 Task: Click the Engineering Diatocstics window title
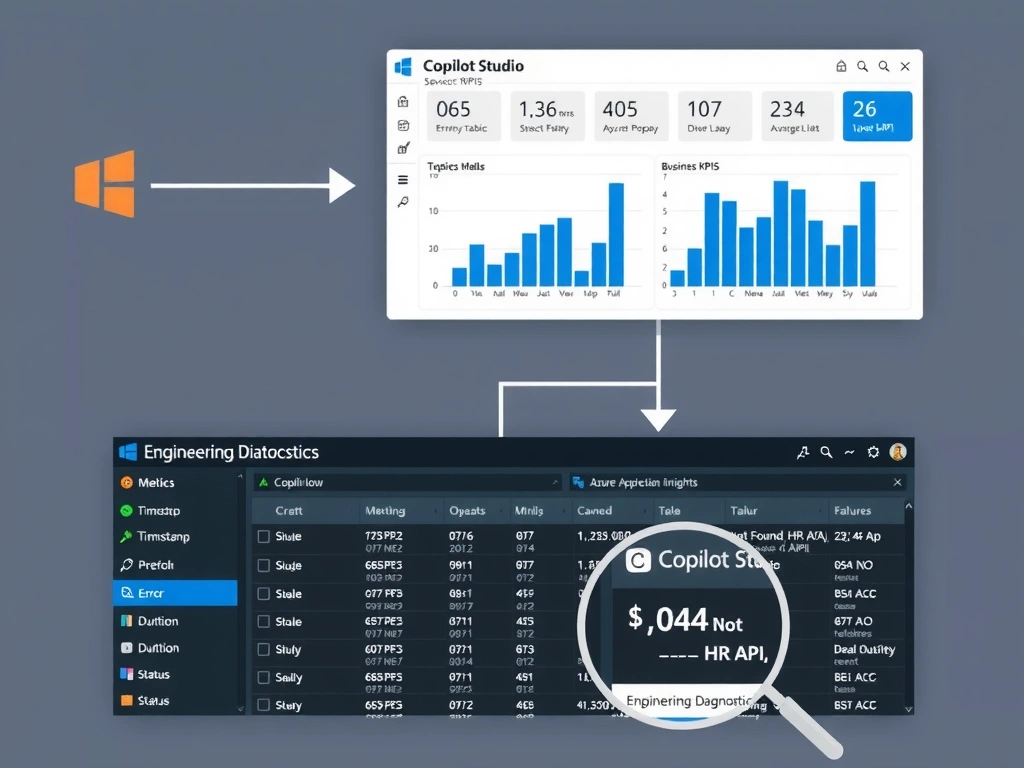tap(231, 452)
